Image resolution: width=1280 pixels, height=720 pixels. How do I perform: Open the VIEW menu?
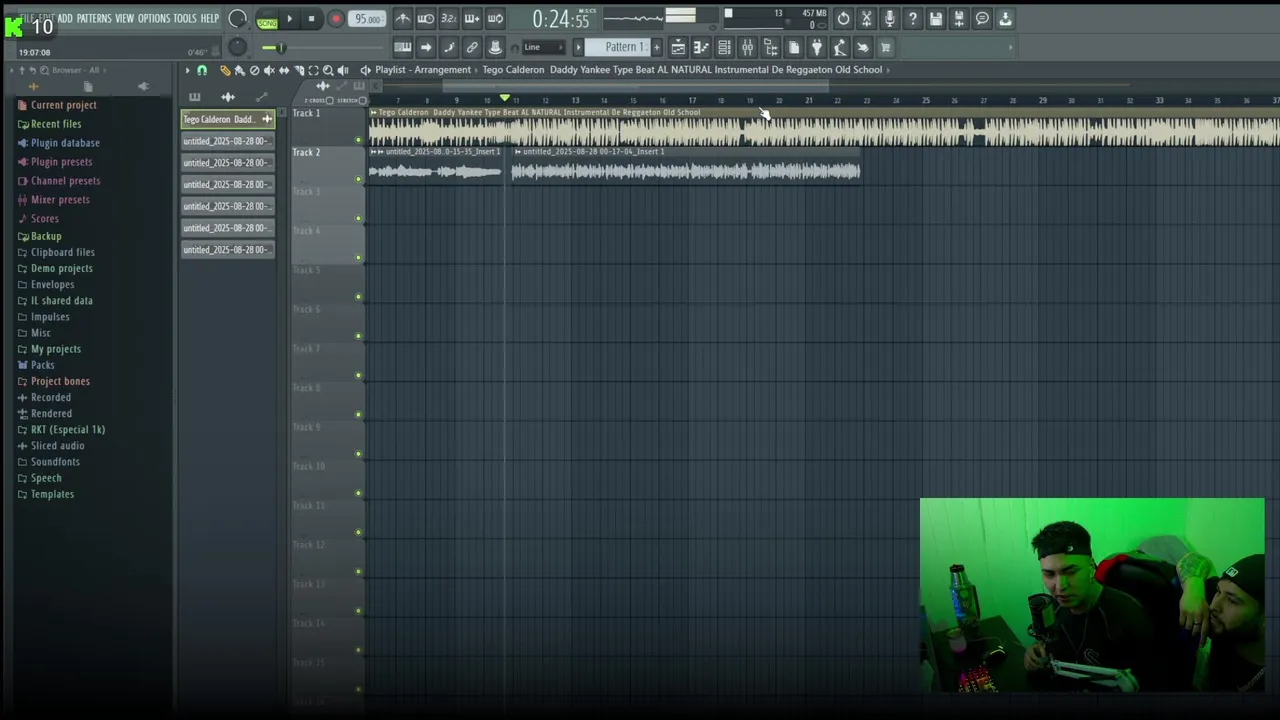pos(124,18)
